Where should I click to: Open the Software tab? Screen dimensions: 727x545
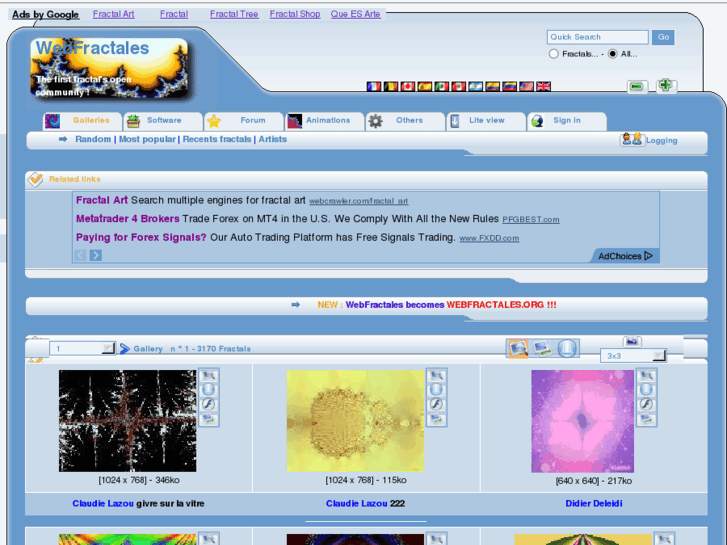164,121
